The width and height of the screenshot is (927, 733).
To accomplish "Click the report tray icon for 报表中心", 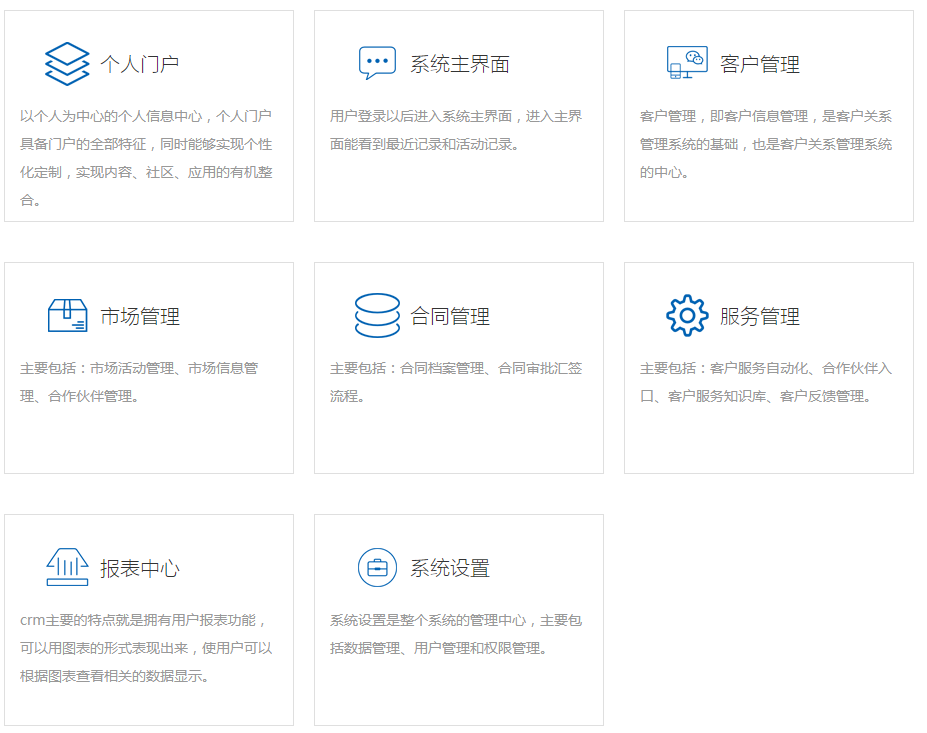I will [x=67, y=568].
